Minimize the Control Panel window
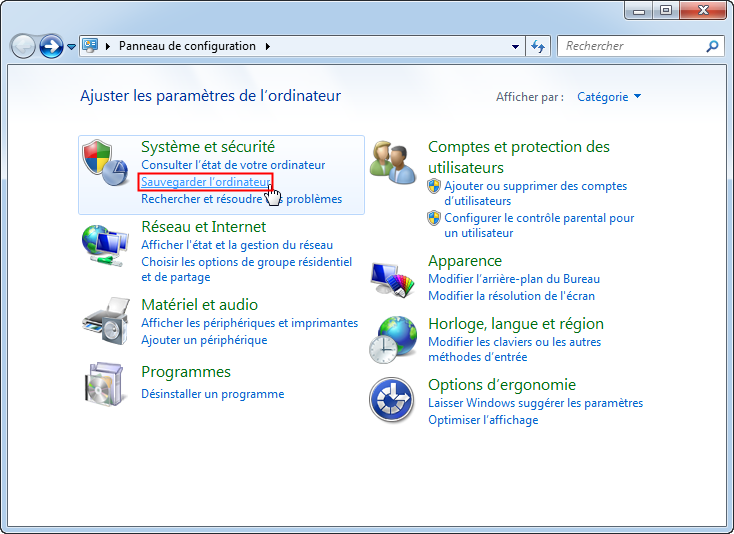The image size is (734, 534). click(639, 10)
